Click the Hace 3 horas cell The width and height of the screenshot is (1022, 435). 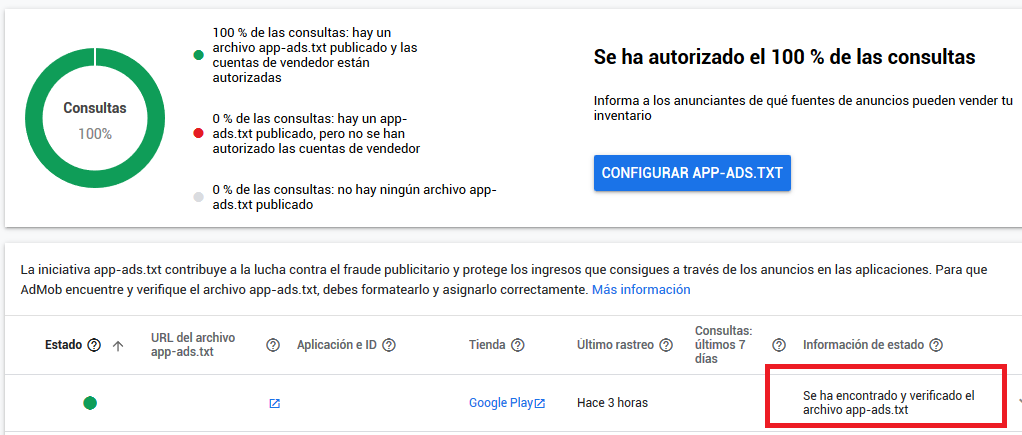pyautogui.click(x=612, y=403)
